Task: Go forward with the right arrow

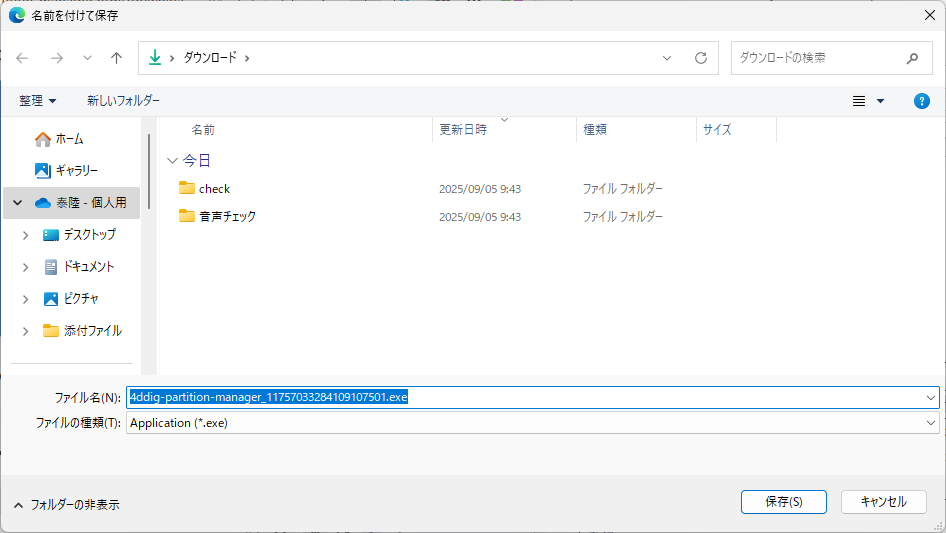Action: (x=57, y=58)
